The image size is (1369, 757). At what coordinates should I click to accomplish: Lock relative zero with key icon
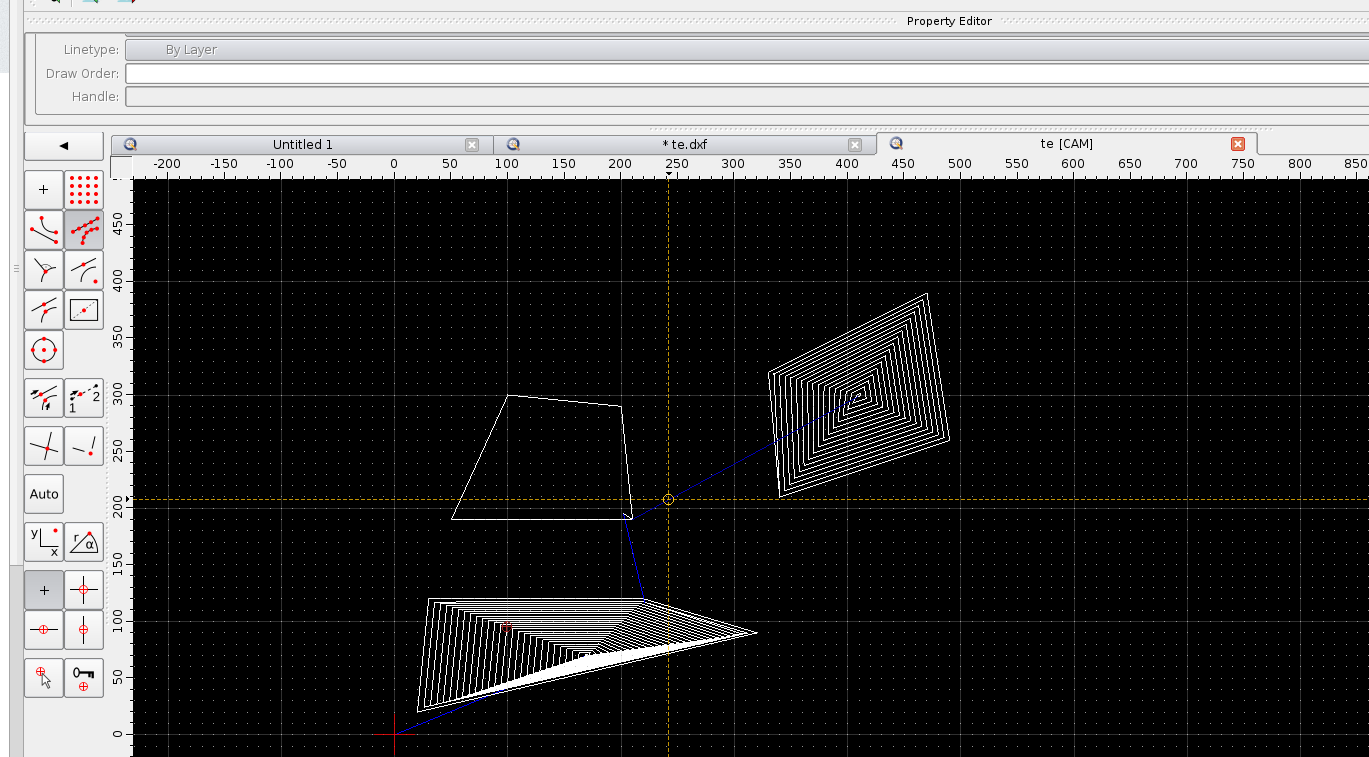(84, 678)
